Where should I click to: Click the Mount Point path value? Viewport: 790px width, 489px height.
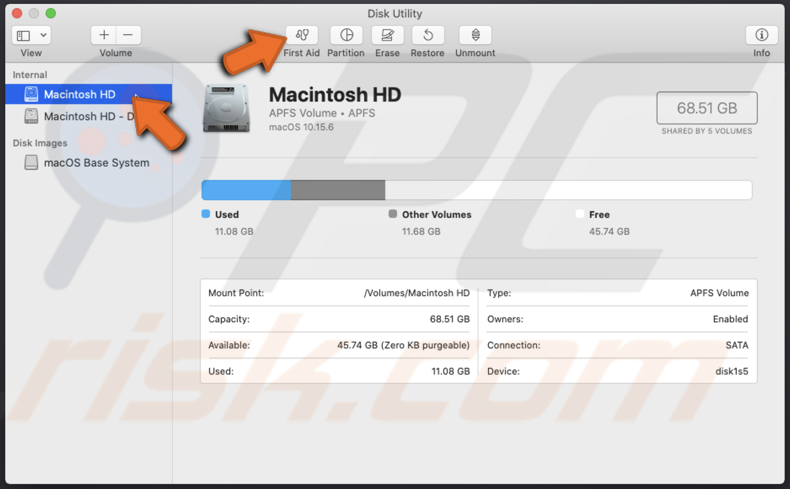click(416, 293)
